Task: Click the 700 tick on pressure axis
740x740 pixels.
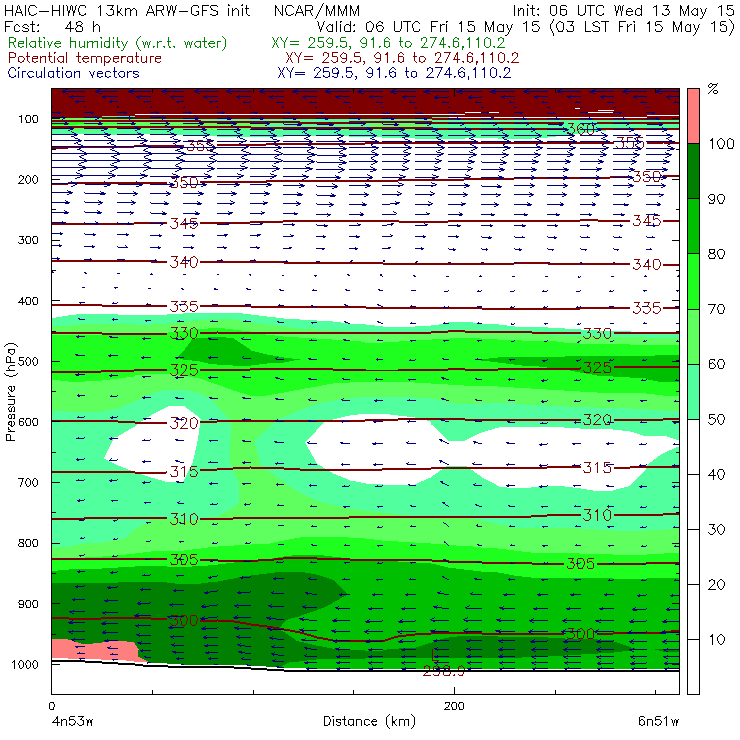Action: point(28,483)
